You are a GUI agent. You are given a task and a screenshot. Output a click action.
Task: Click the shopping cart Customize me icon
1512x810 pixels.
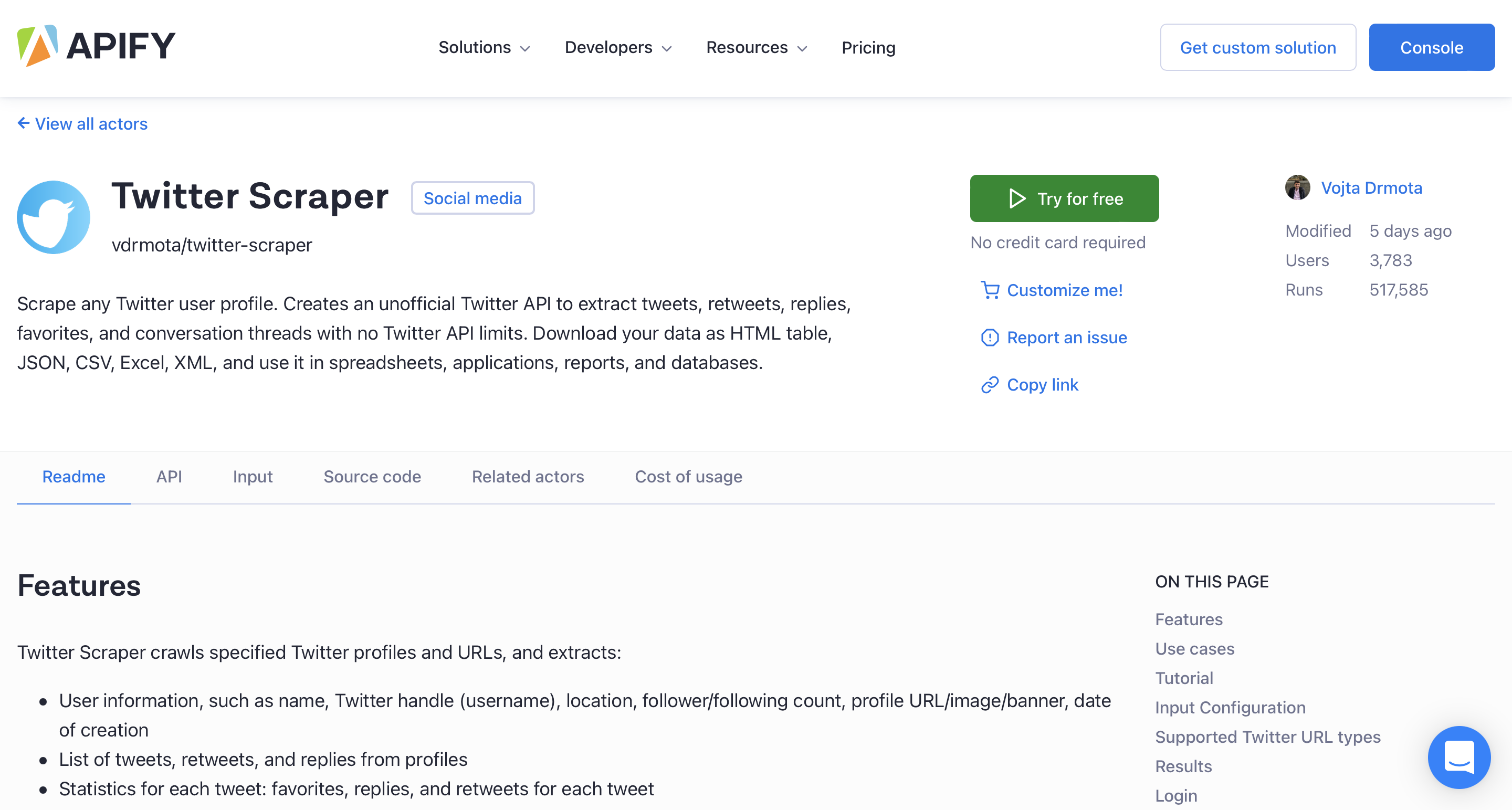point(990,290)
